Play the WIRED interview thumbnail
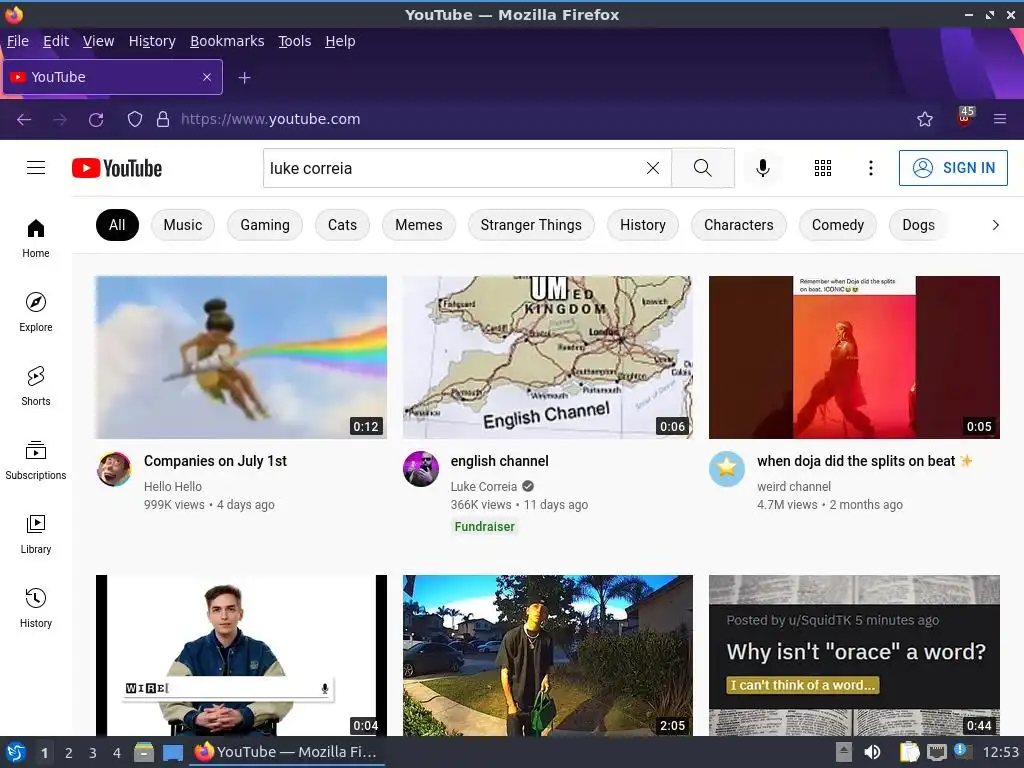Viewport: 1024px width, 768px height. (x=241, y=655)
